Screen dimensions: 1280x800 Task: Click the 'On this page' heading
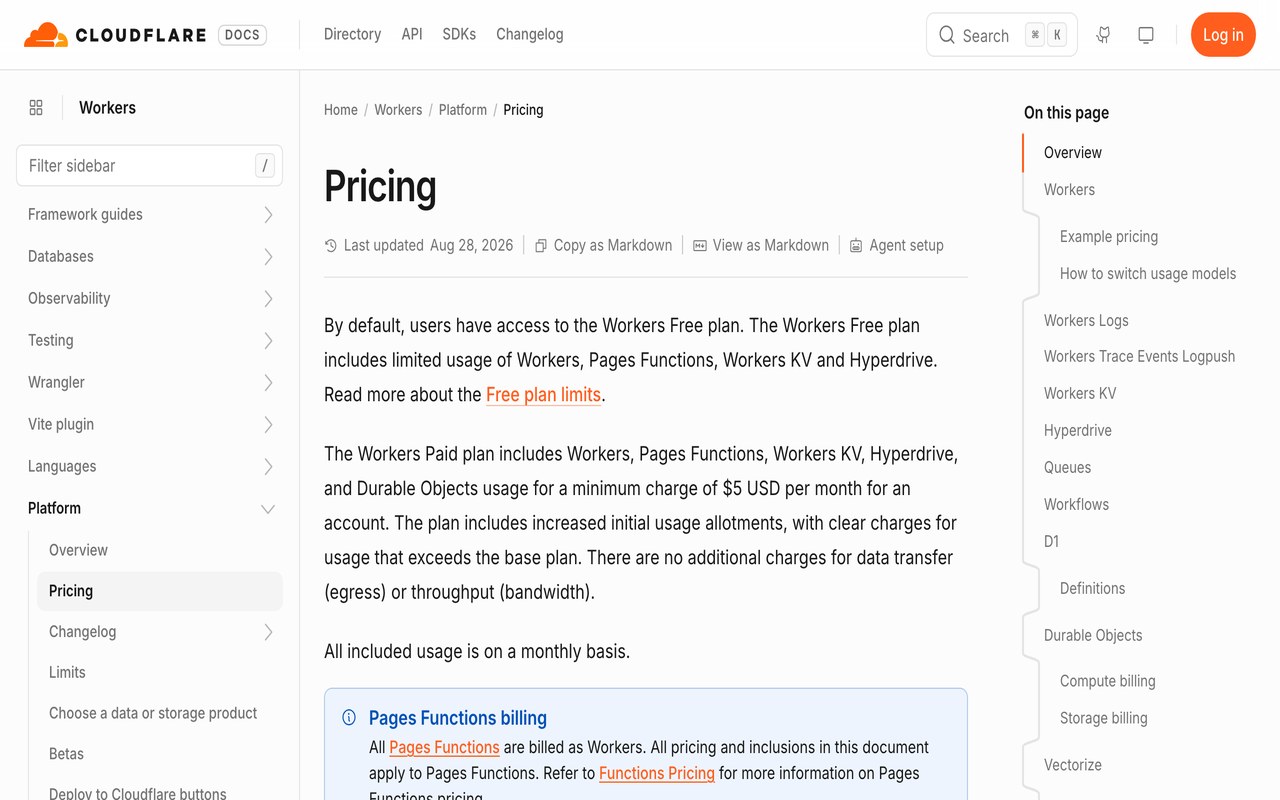click(x=1066, y=113)
